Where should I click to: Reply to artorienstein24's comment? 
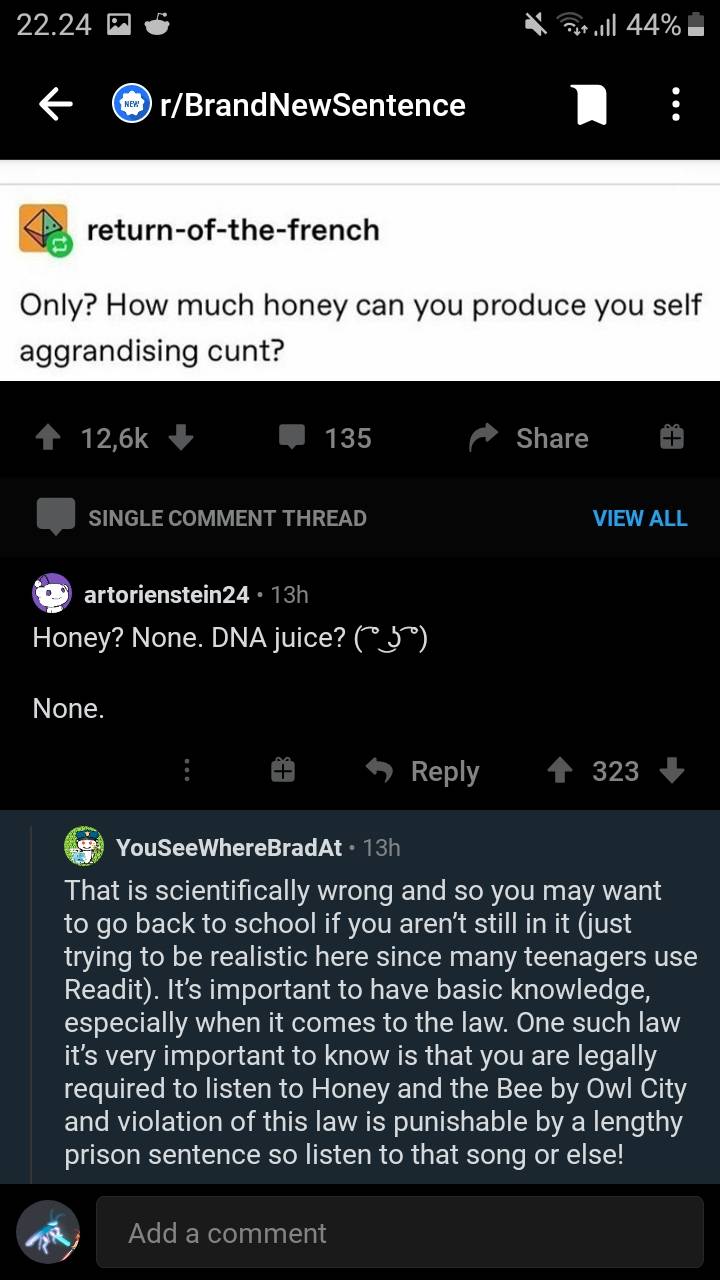(x=422, y=771)
